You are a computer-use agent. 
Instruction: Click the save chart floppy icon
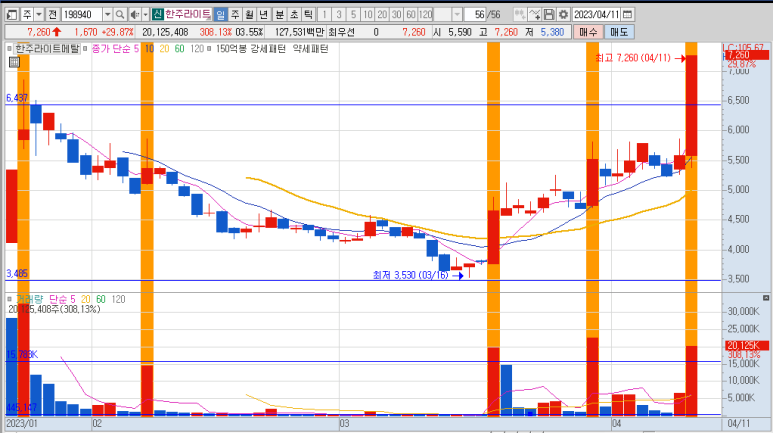[x=549, y=14]
